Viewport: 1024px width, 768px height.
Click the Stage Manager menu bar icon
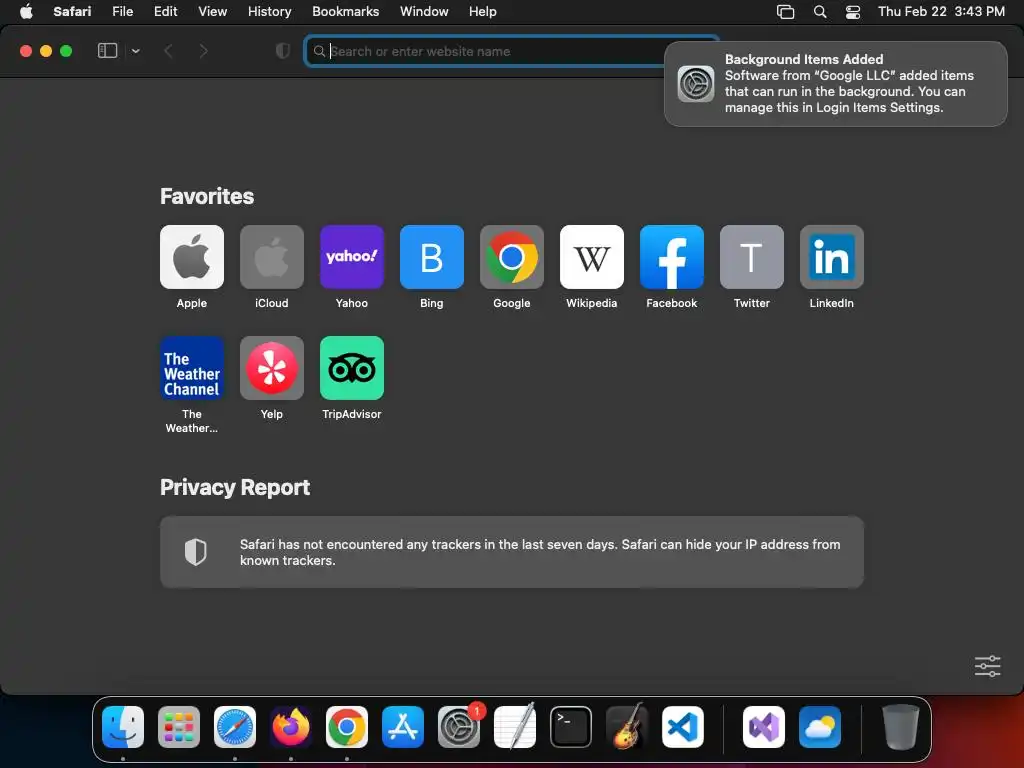785,12
